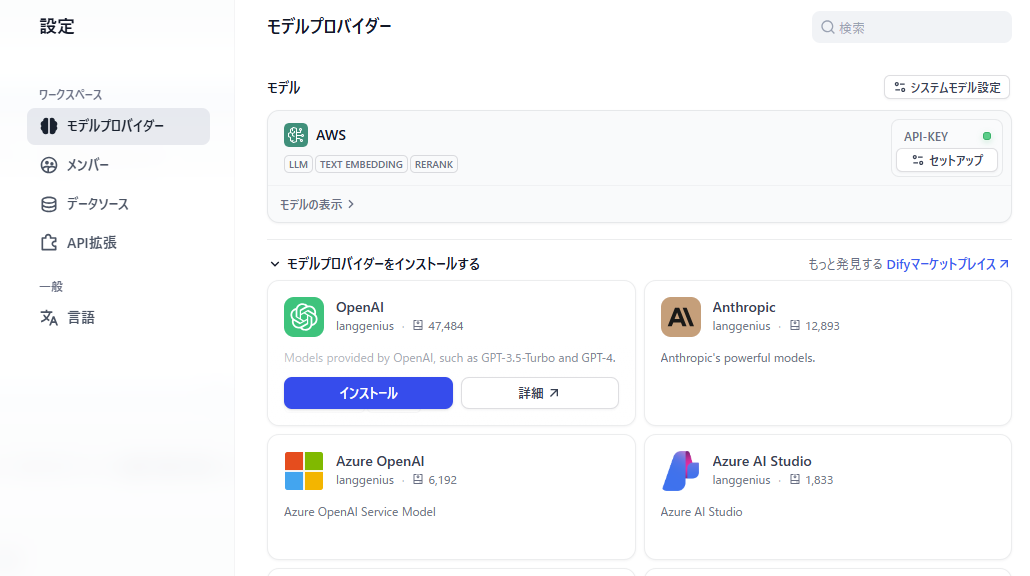Click the Azure AI Studio logo icon
Image resolution: width=1030 pixels, height=576 pixels.
[x=681, y=471]
